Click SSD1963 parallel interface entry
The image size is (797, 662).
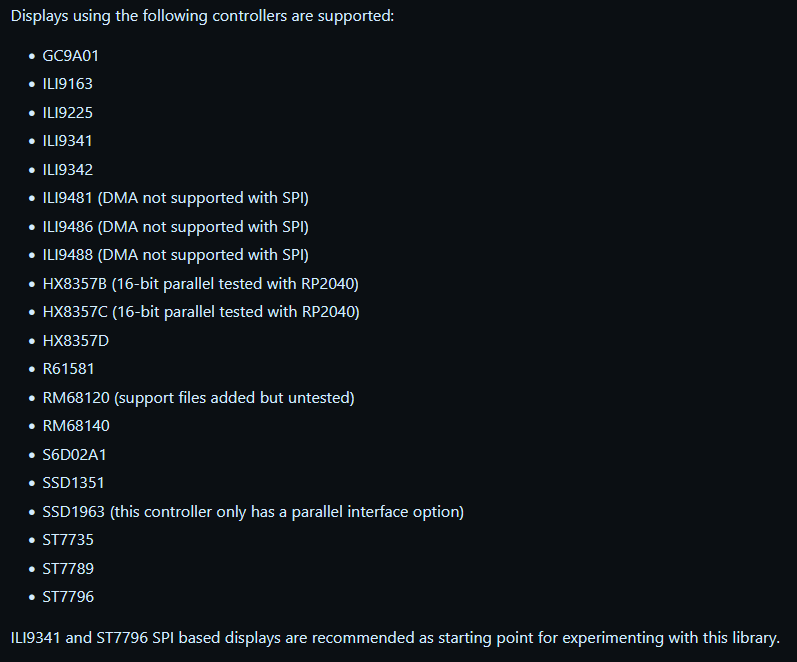point(253,511)
